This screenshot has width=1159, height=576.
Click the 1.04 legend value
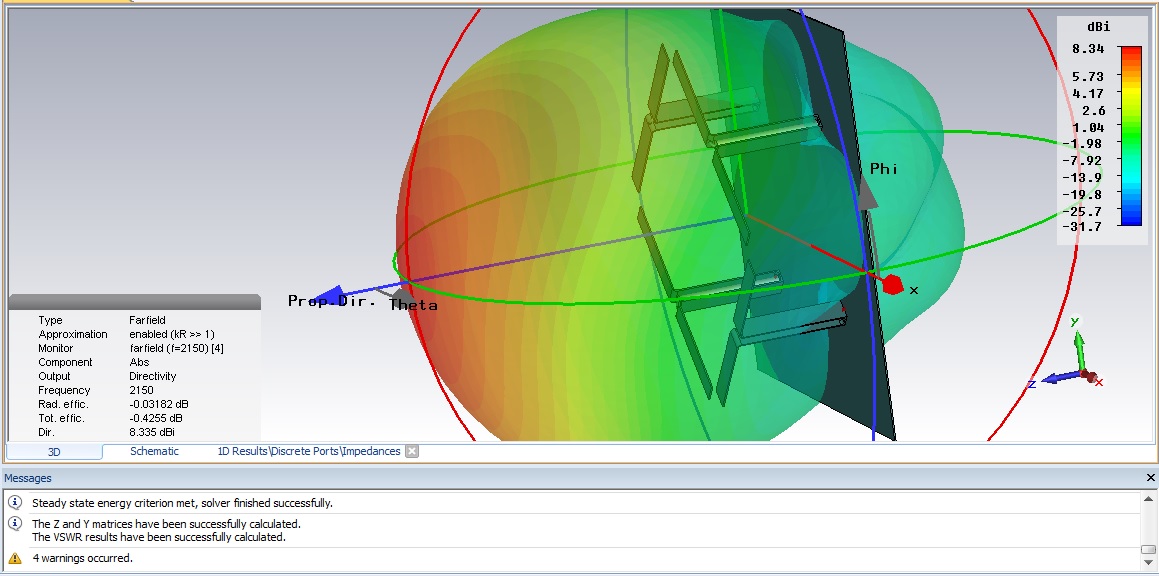[x=1088, y=127]
